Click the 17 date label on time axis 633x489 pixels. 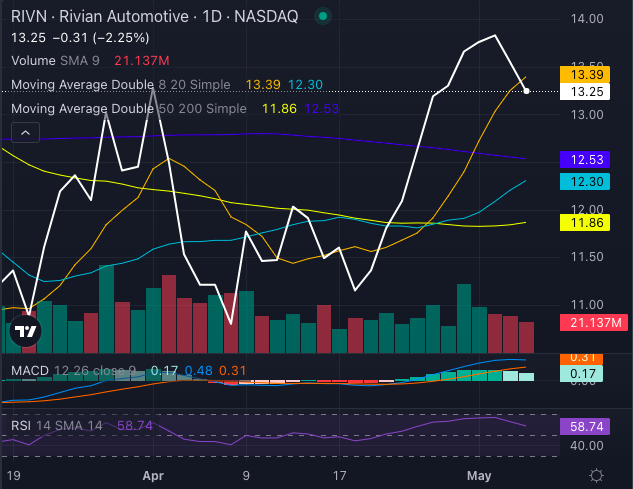[x=340, y=476]
